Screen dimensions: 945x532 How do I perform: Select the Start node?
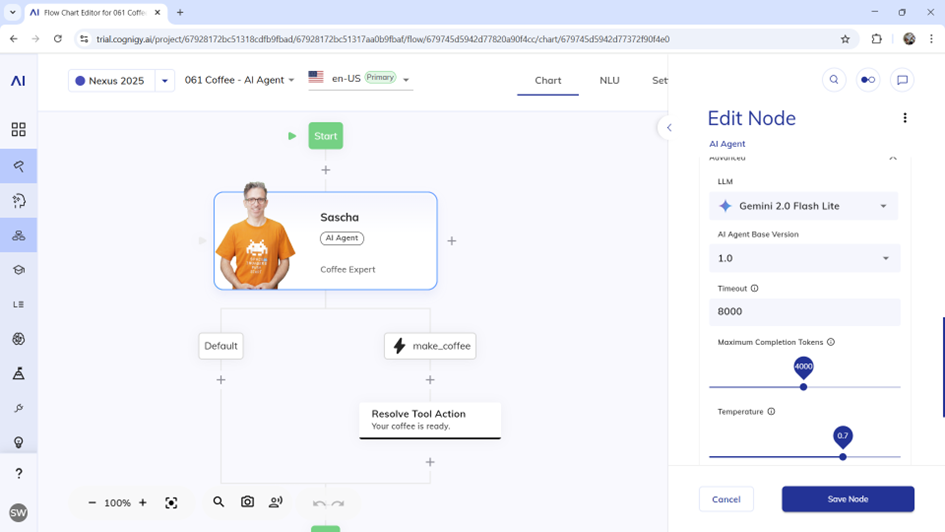point(325,136)
